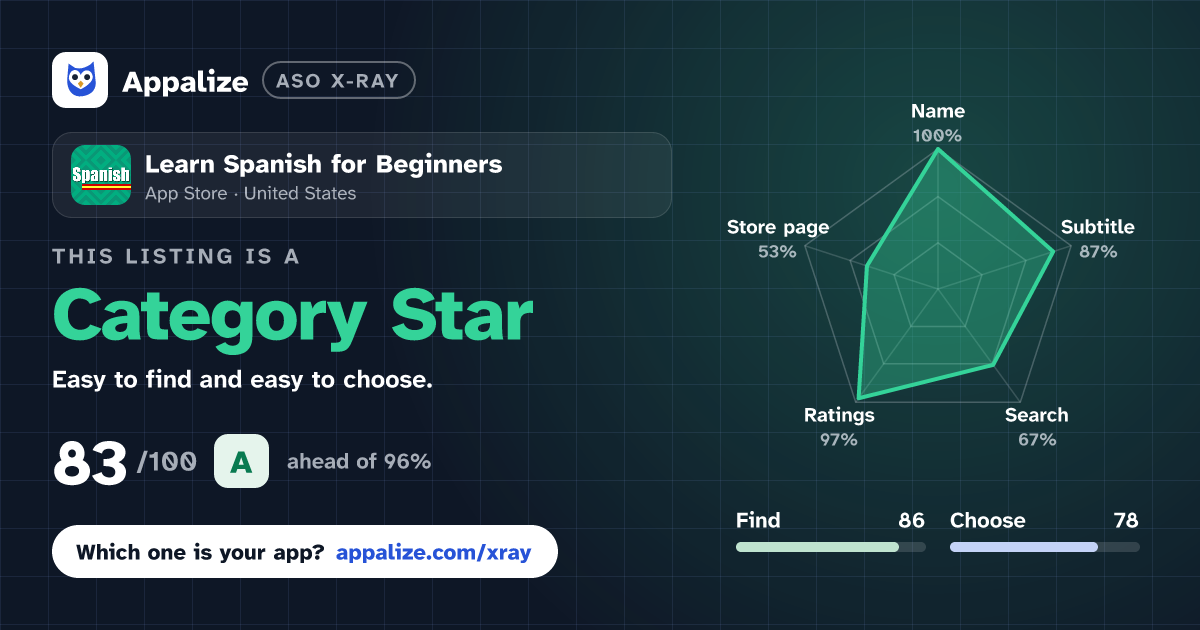Click the Appalize brand name text

(x=185, y=82)
